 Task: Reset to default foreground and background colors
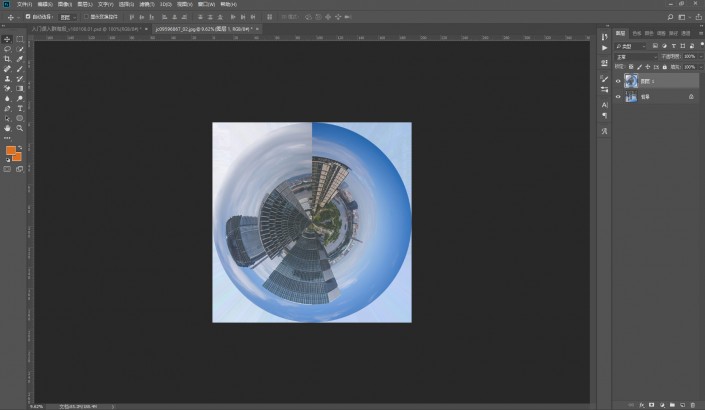pos(8,160)
